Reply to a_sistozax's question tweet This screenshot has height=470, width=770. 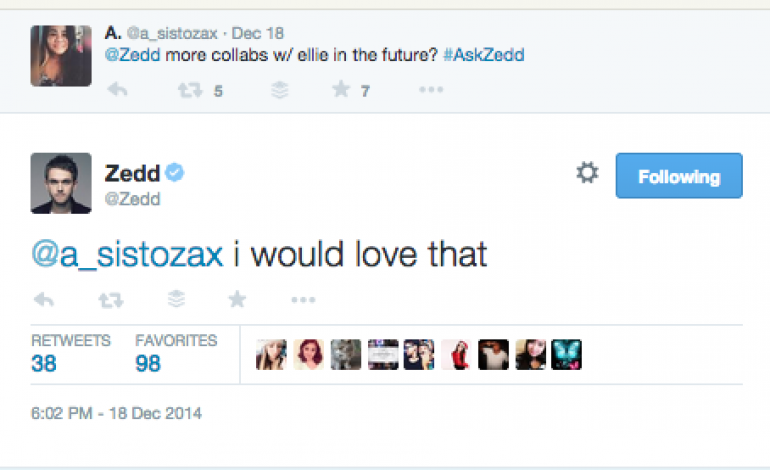click(117, 91)
